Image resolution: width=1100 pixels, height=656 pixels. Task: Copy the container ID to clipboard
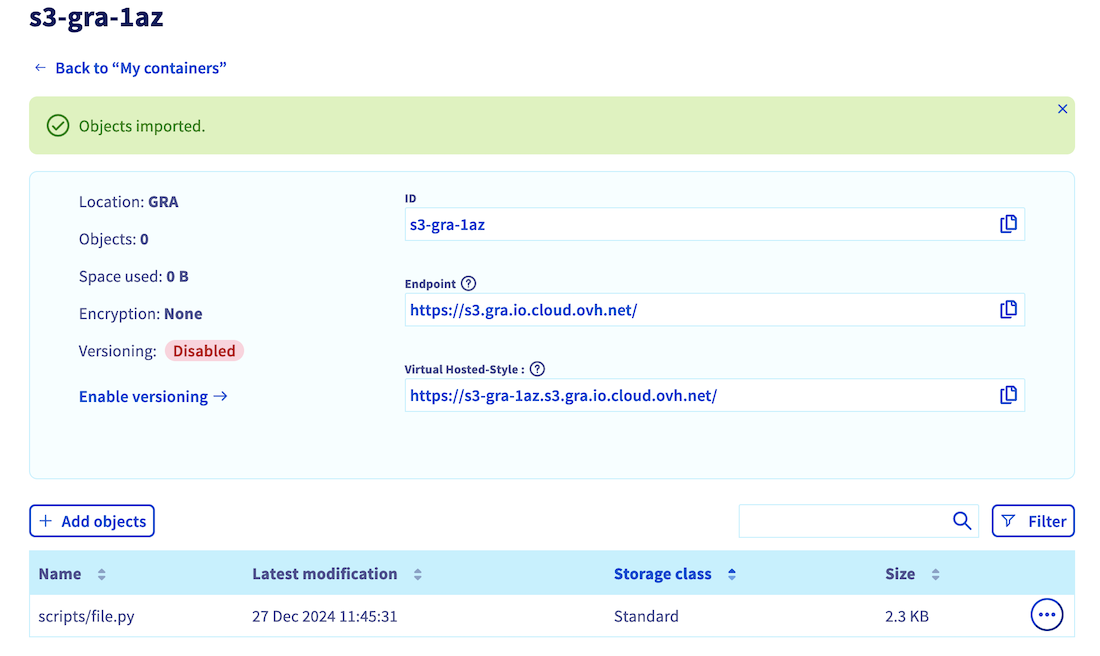(1008, 224)
